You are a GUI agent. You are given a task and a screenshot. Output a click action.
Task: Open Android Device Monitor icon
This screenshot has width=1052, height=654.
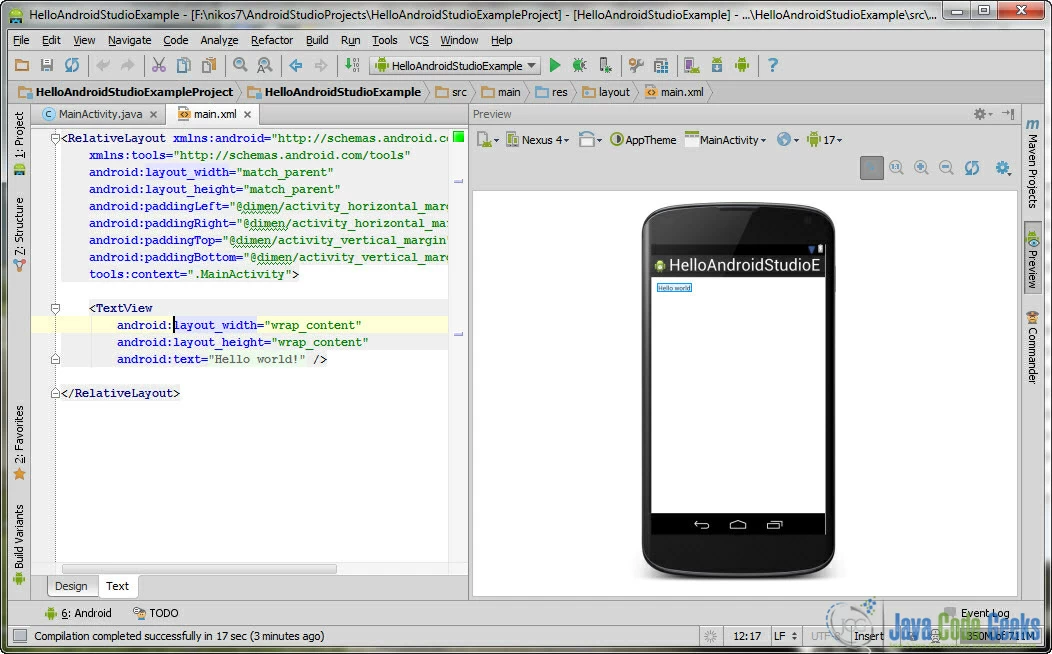[x=741, y=65]
